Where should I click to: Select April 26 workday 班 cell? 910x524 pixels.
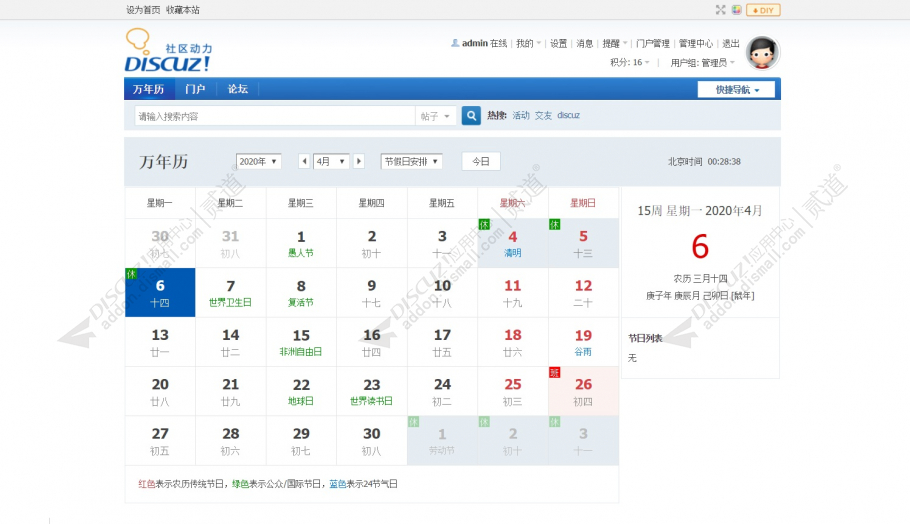point(583,391)
